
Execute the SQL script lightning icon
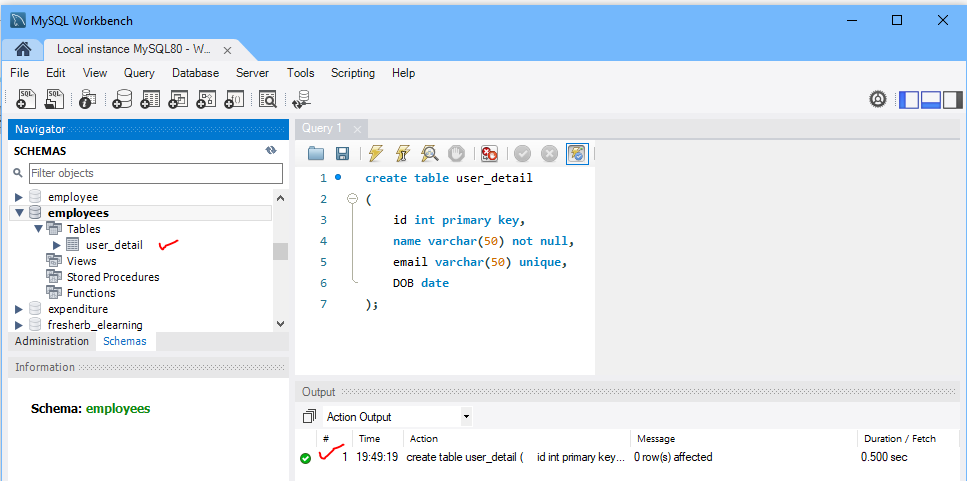[376, 153]
